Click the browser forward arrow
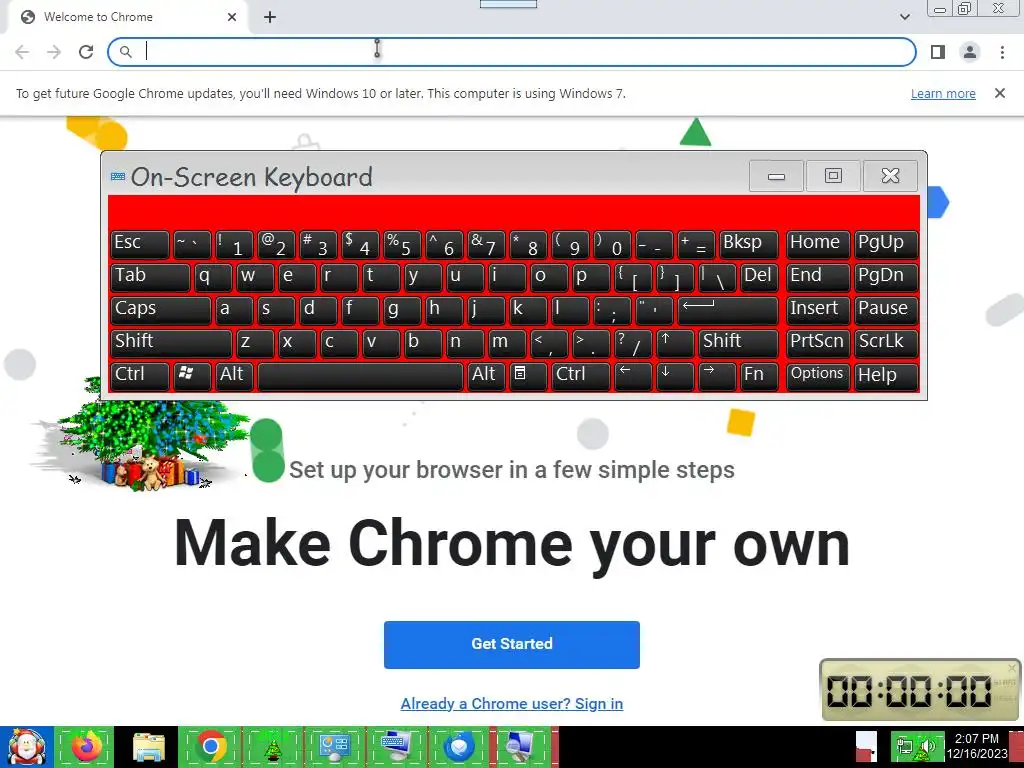 (x=54, y=52)
